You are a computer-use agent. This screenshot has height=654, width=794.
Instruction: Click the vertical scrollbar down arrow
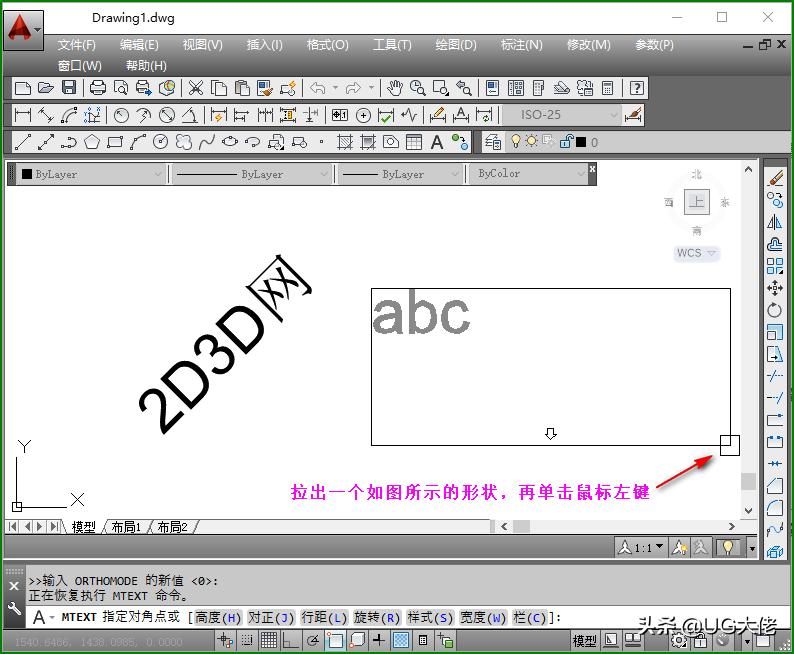point(748,510)
